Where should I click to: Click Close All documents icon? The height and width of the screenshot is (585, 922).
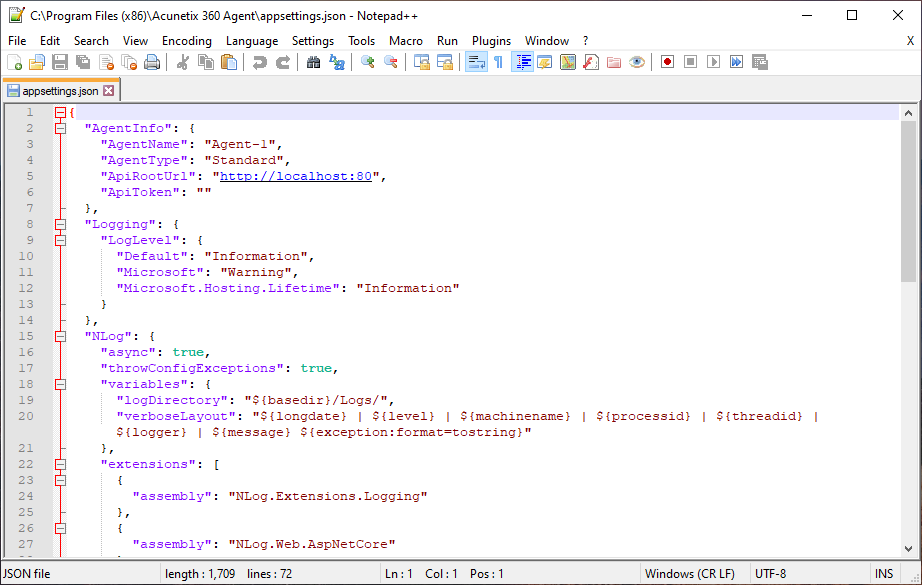[129, 62]
